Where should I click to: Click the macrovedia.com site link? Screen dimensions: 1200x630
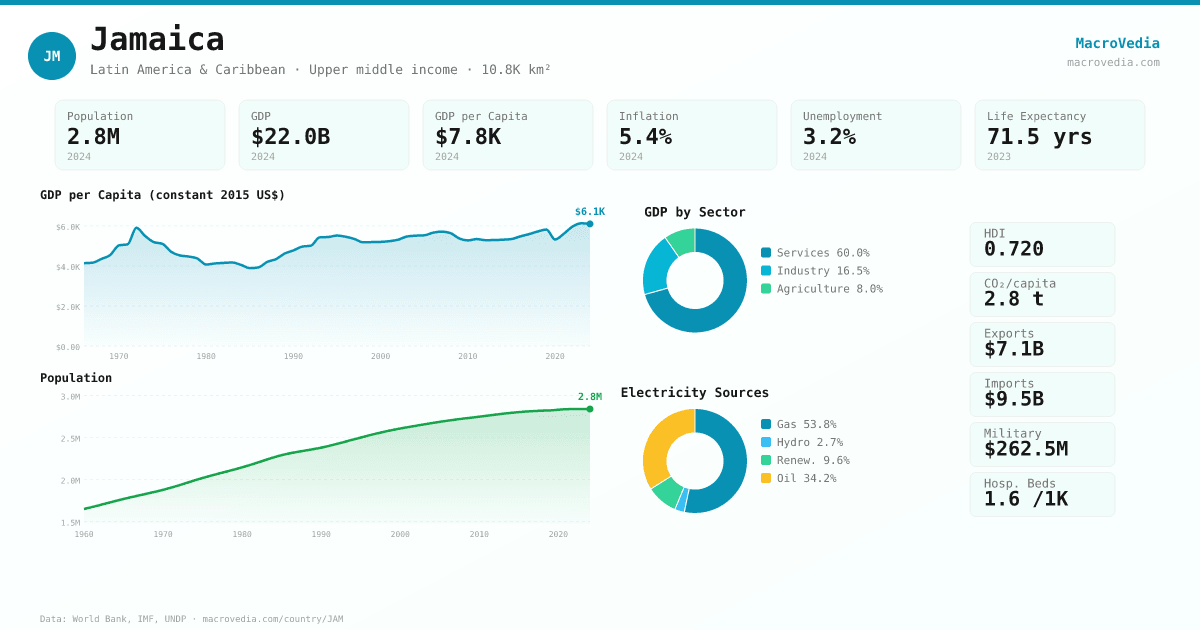[x=1113, y=62]
